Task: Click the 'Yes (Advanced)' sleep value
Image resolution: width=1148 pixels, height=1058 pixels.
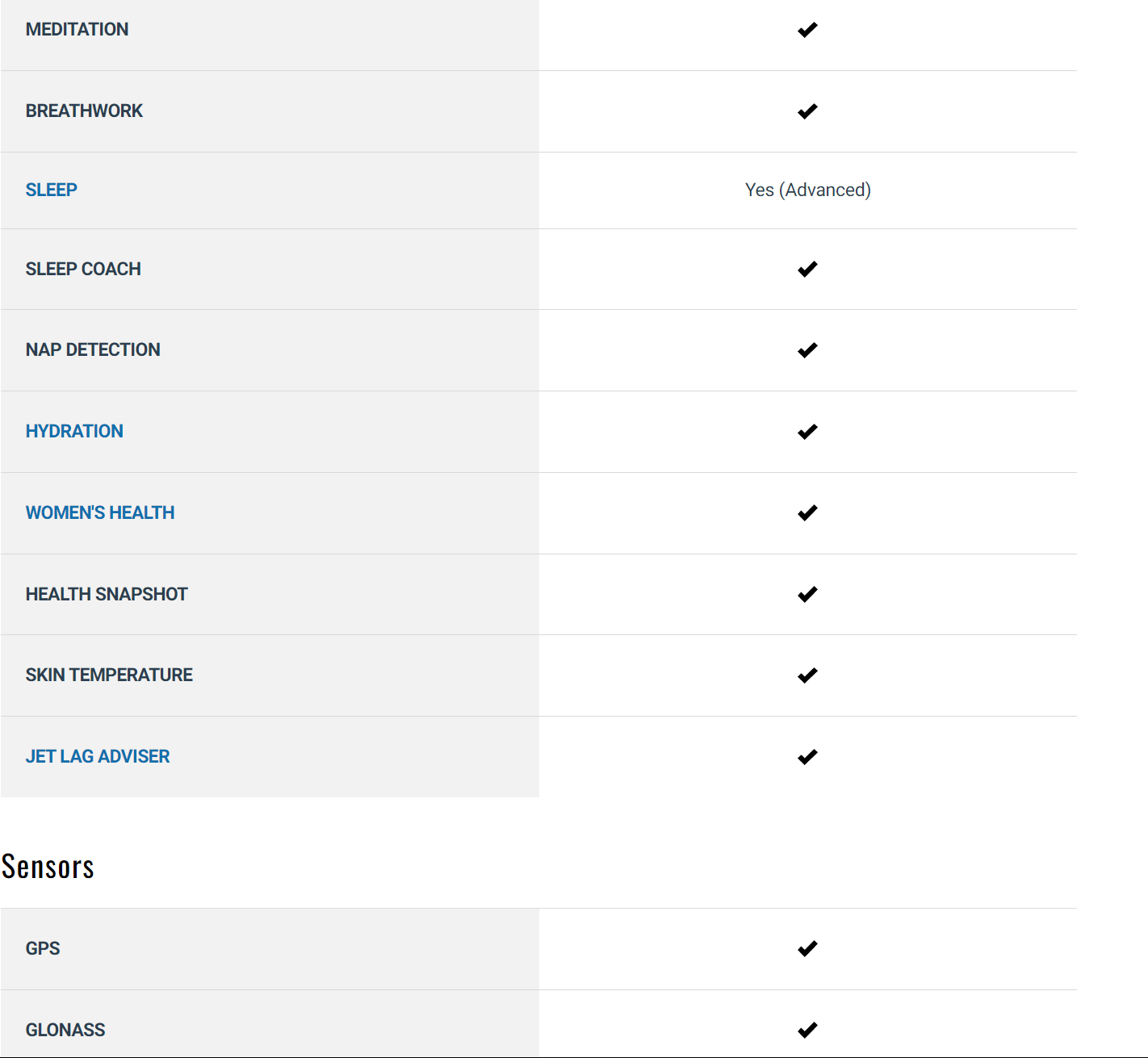Action: 808,190
